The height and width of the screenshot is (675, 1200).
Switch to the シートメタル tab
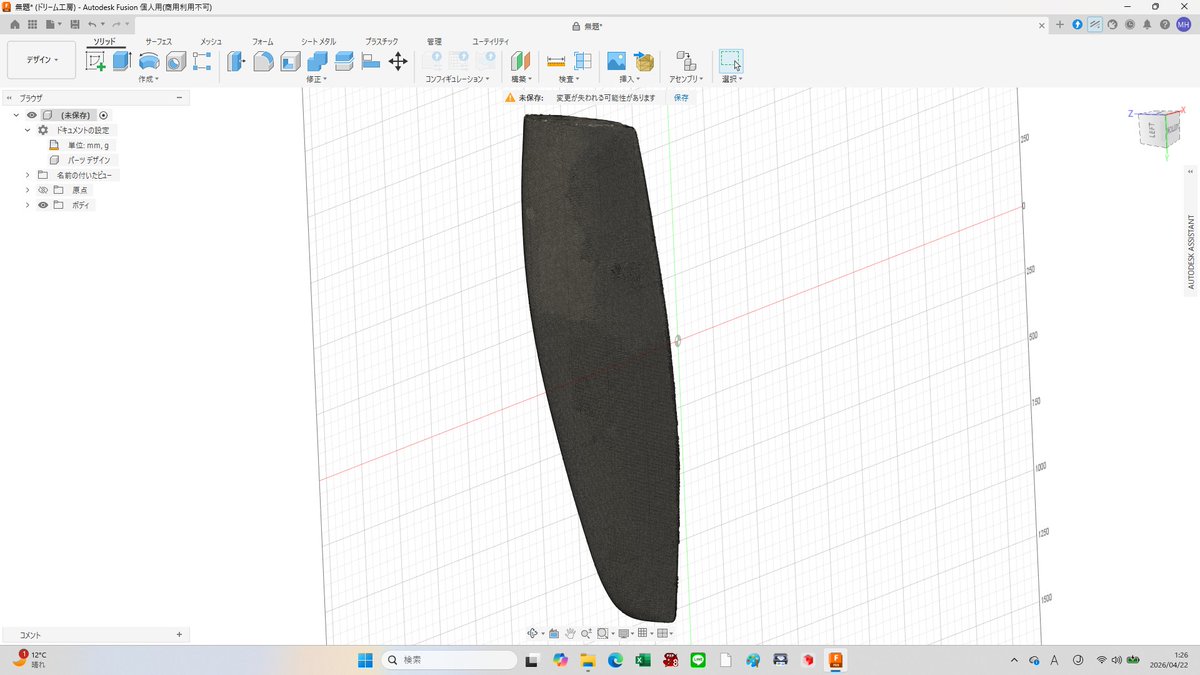(x=319, y=41)
